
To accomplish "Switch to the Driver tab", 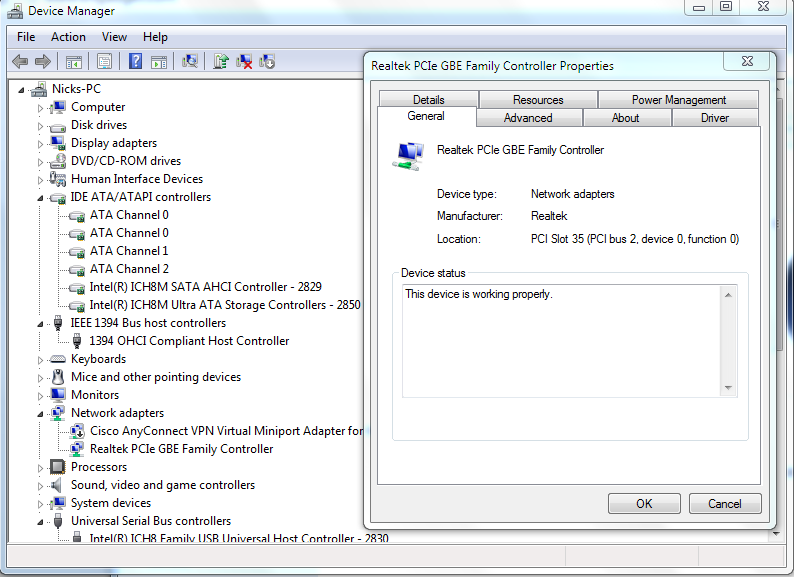I will (x=714, y=118).
